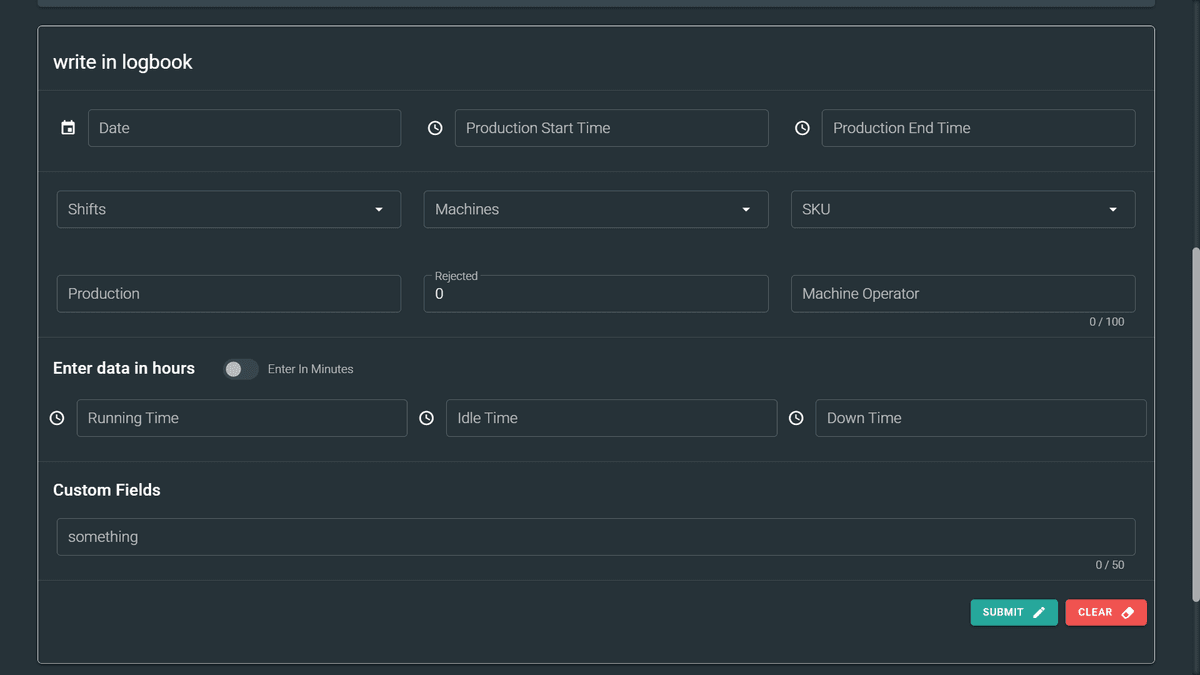The width and height of the screenshot is (1200, 675).
Task: Expand the Machines dropdown list
Action: [595, 209]
